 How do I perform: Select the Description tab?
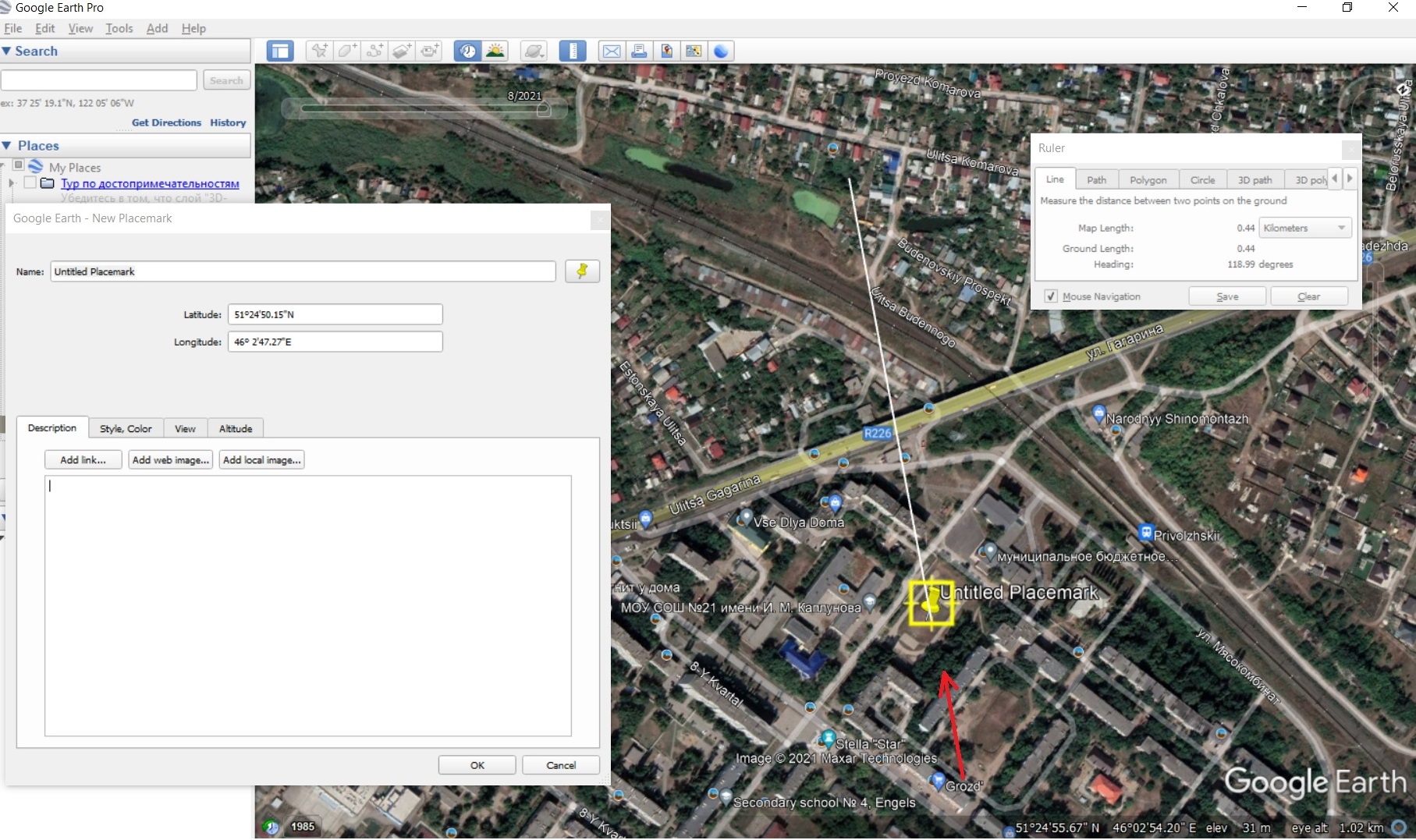coord(52,427)
